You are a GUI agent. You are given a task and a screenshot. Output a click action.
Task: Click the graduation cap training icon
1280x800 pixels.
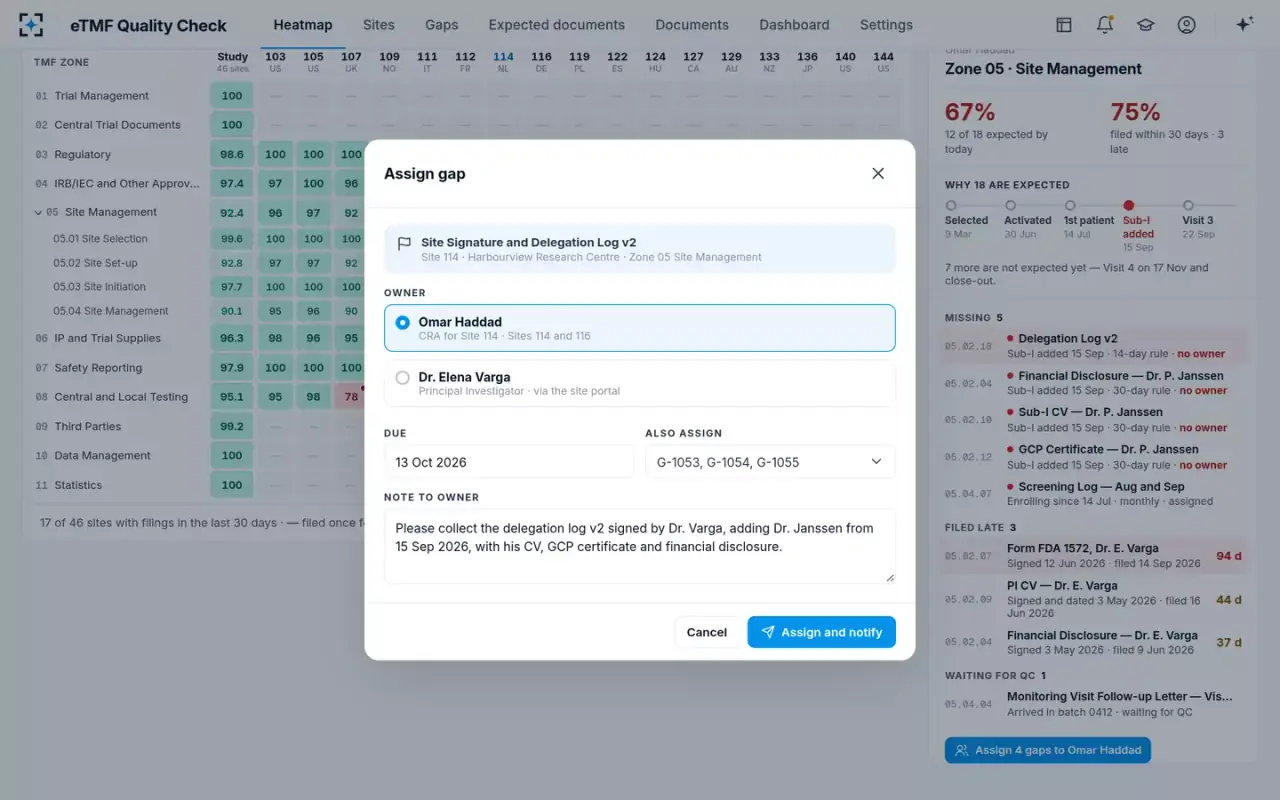1145,25
